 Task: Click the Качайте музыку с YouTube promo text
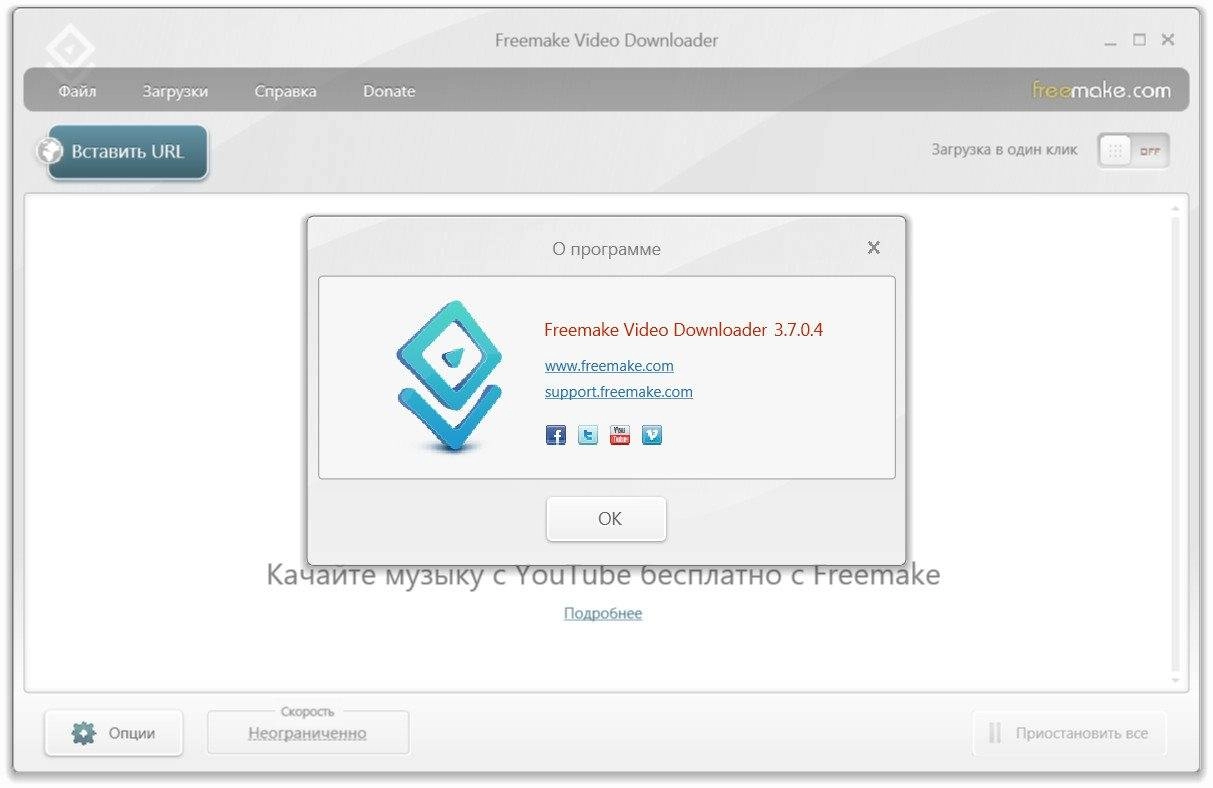(603, 576)
